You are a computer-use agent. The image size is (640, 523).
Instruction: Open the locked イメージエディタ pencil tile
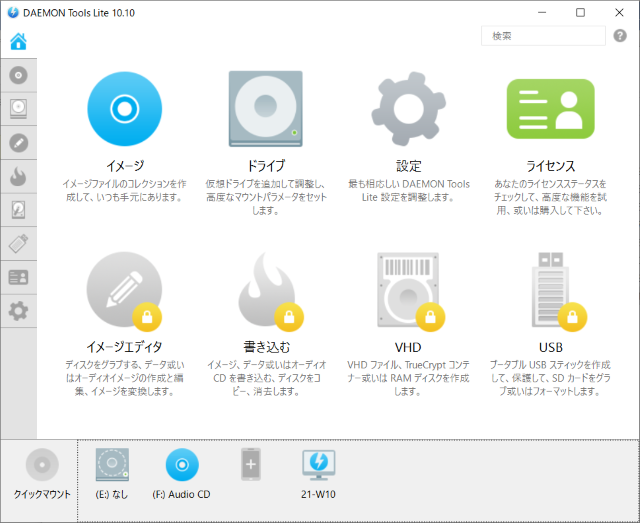124,290
